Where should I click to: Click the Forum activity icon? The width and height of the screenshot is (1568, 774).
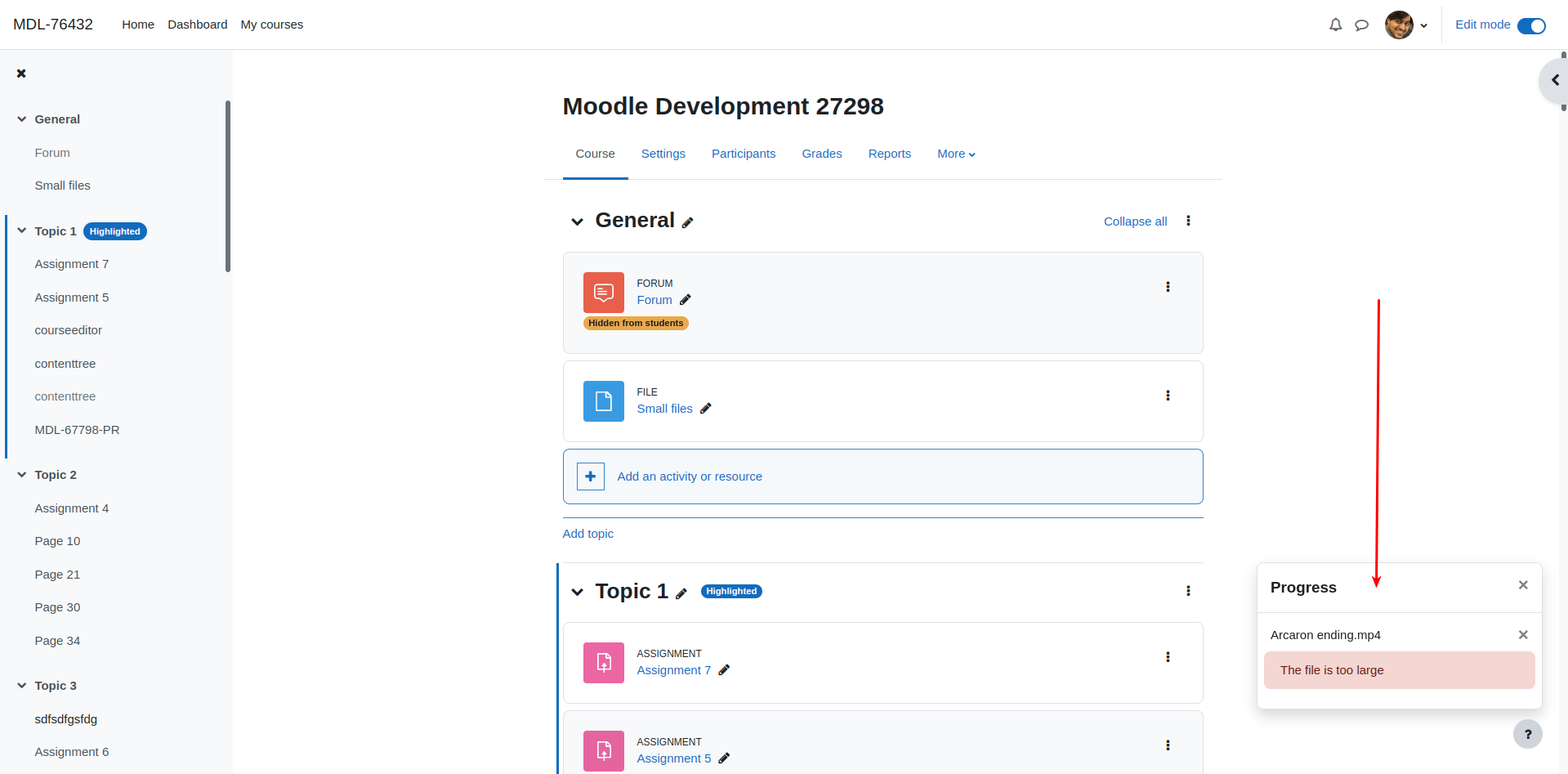pos(604,293)
